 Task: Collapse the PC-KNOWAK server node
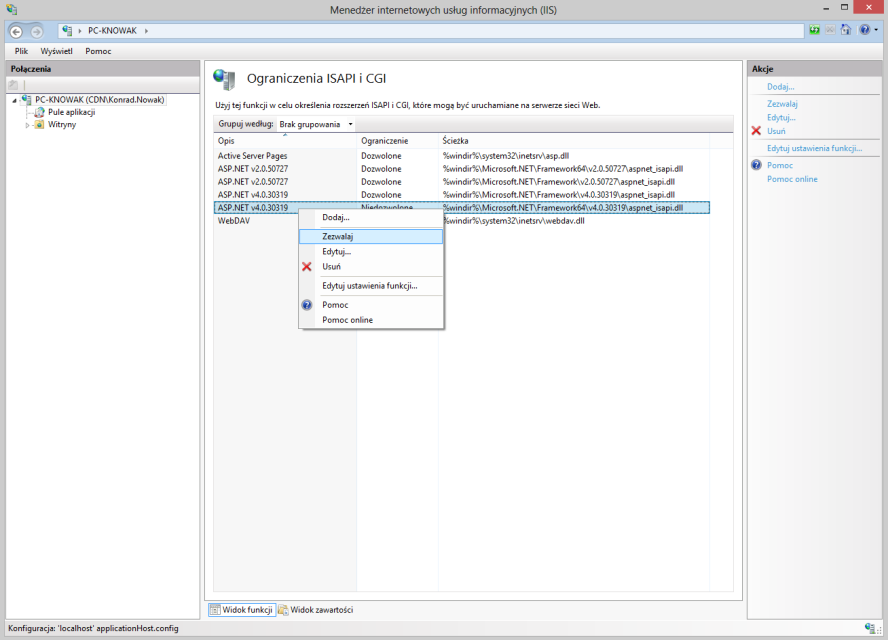[14, 100]
